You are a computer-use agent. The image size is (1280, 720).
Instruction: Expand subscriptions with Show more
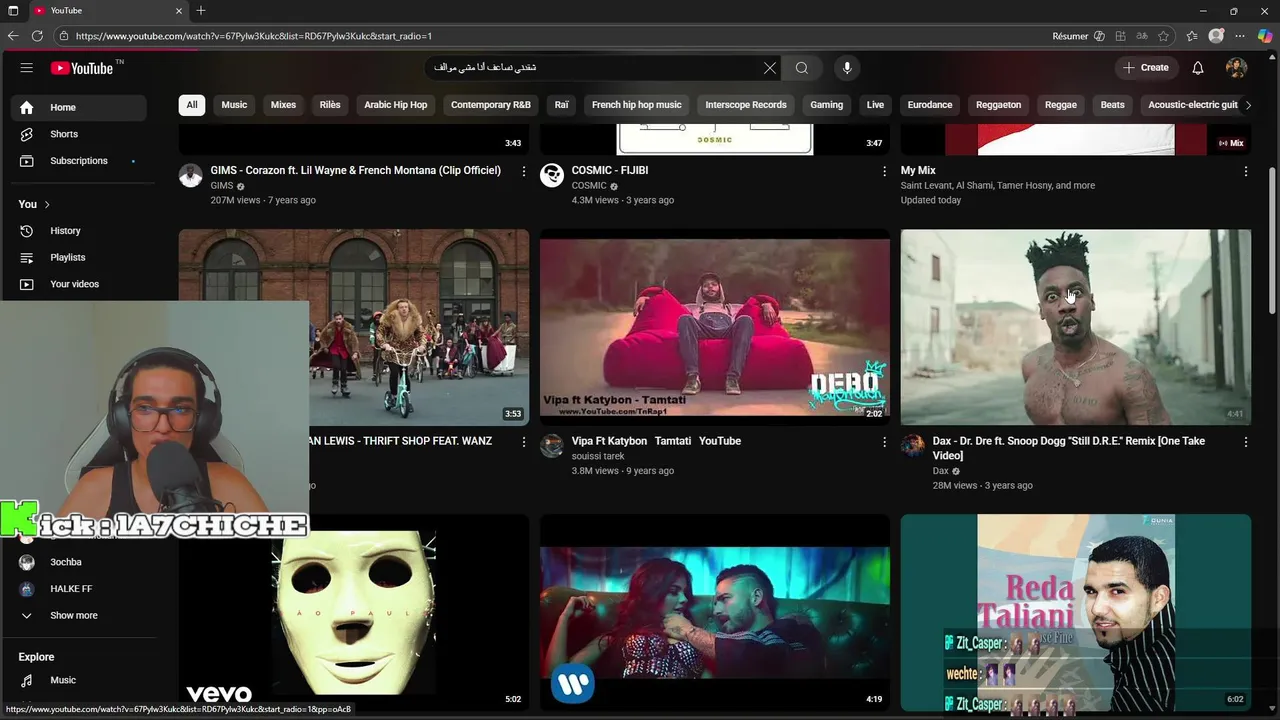78,616
